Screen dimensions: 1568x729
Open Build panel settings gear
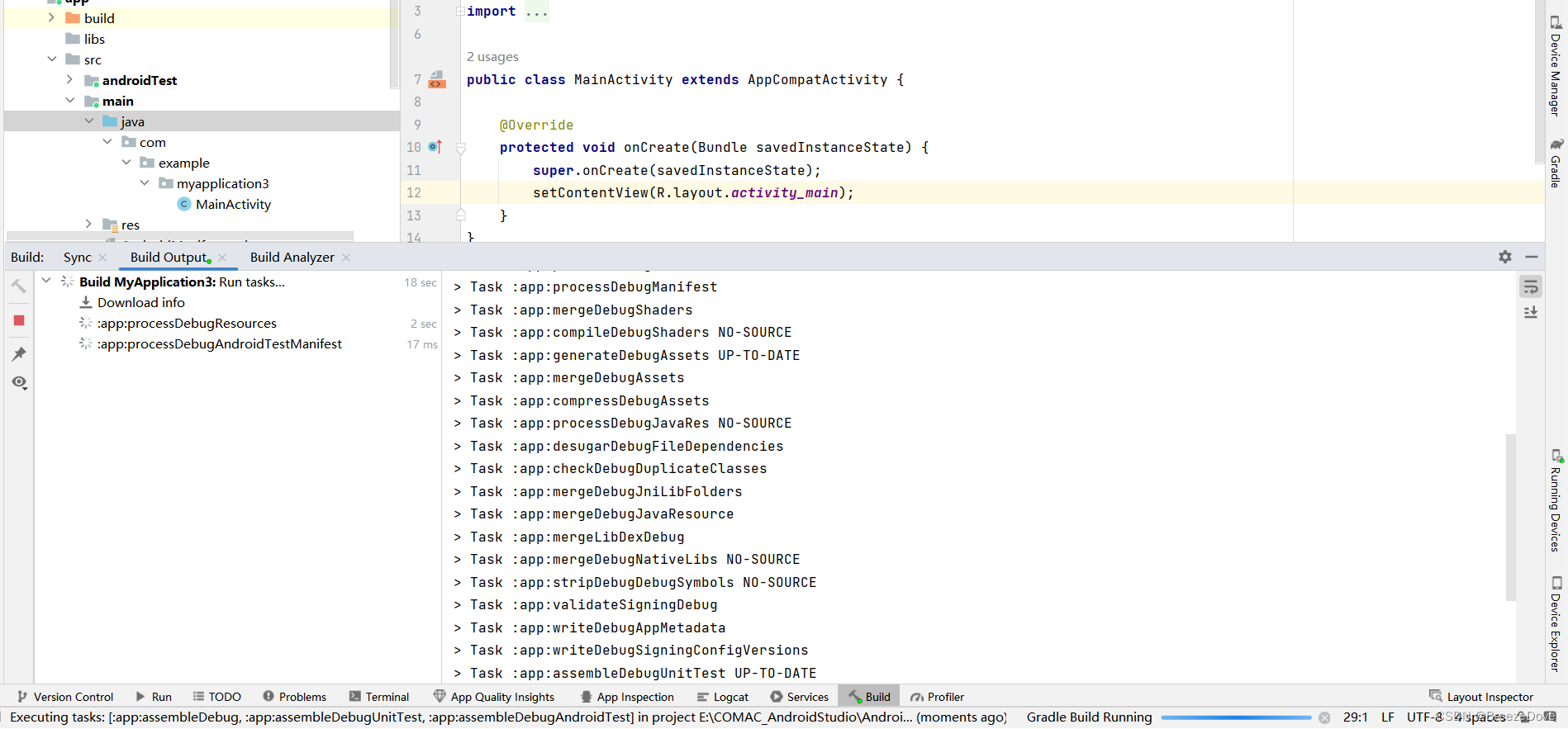click(1505, 257)
